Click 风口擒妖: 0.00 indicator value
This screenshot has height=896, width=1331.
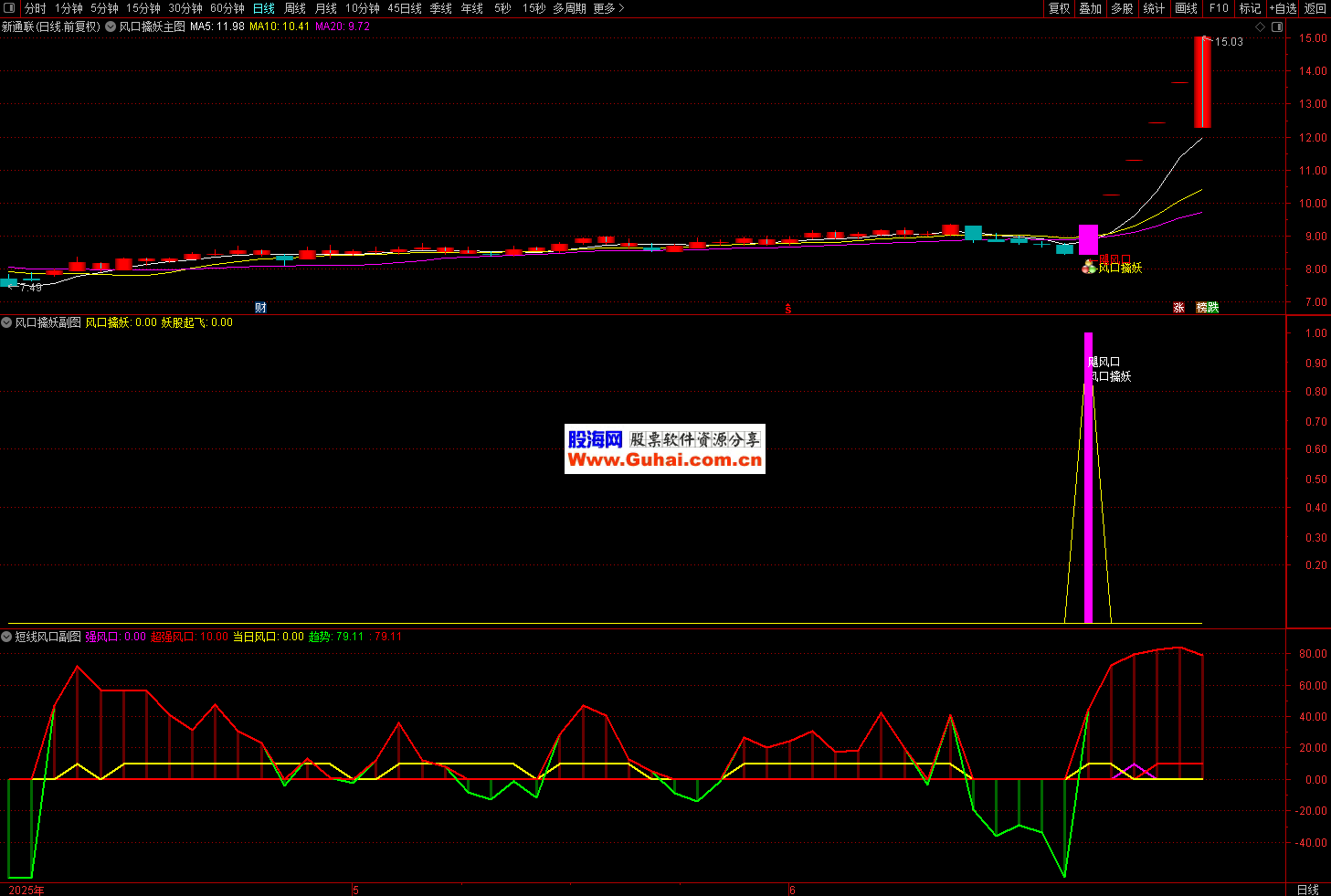[x=121, y=322]
